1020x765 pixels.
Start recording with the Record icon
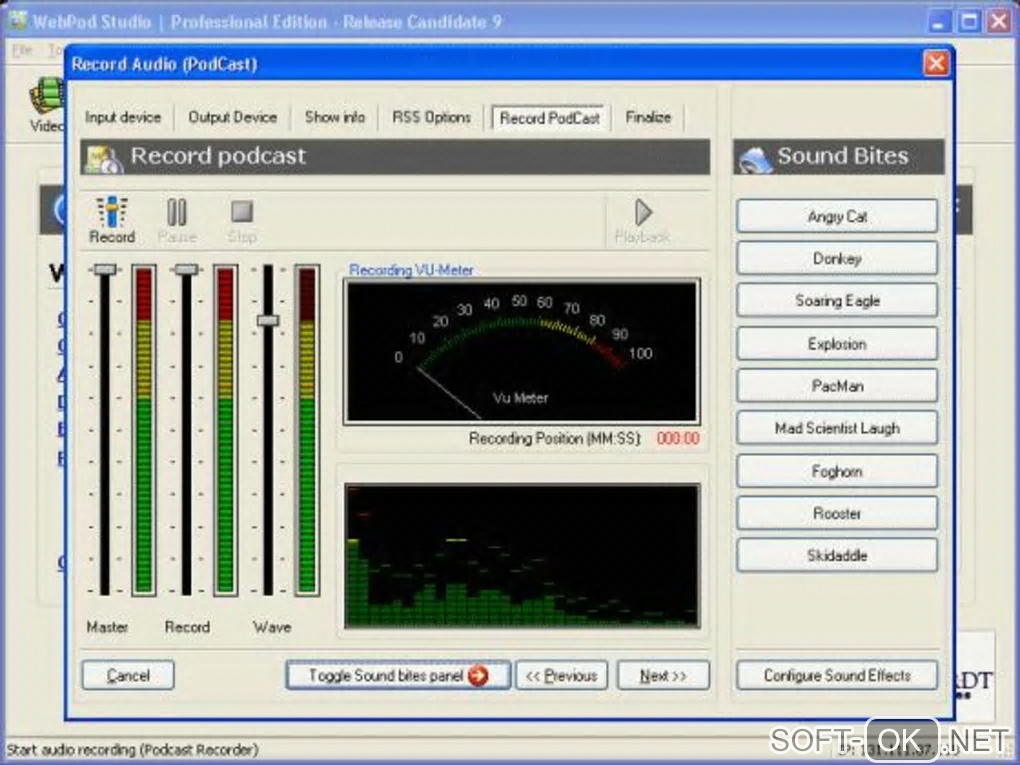click(x=112, y=213)
